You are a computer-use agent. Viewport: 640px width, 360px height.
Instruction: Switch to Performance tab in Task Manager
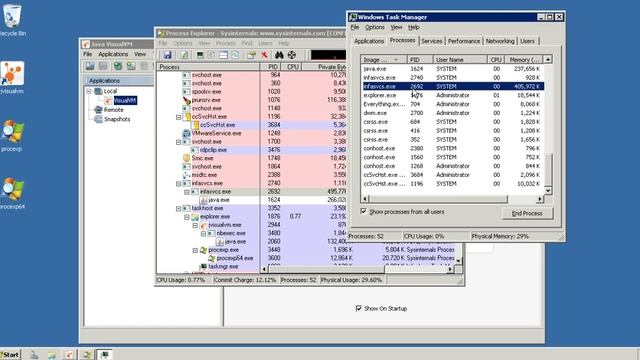(464, 41)
